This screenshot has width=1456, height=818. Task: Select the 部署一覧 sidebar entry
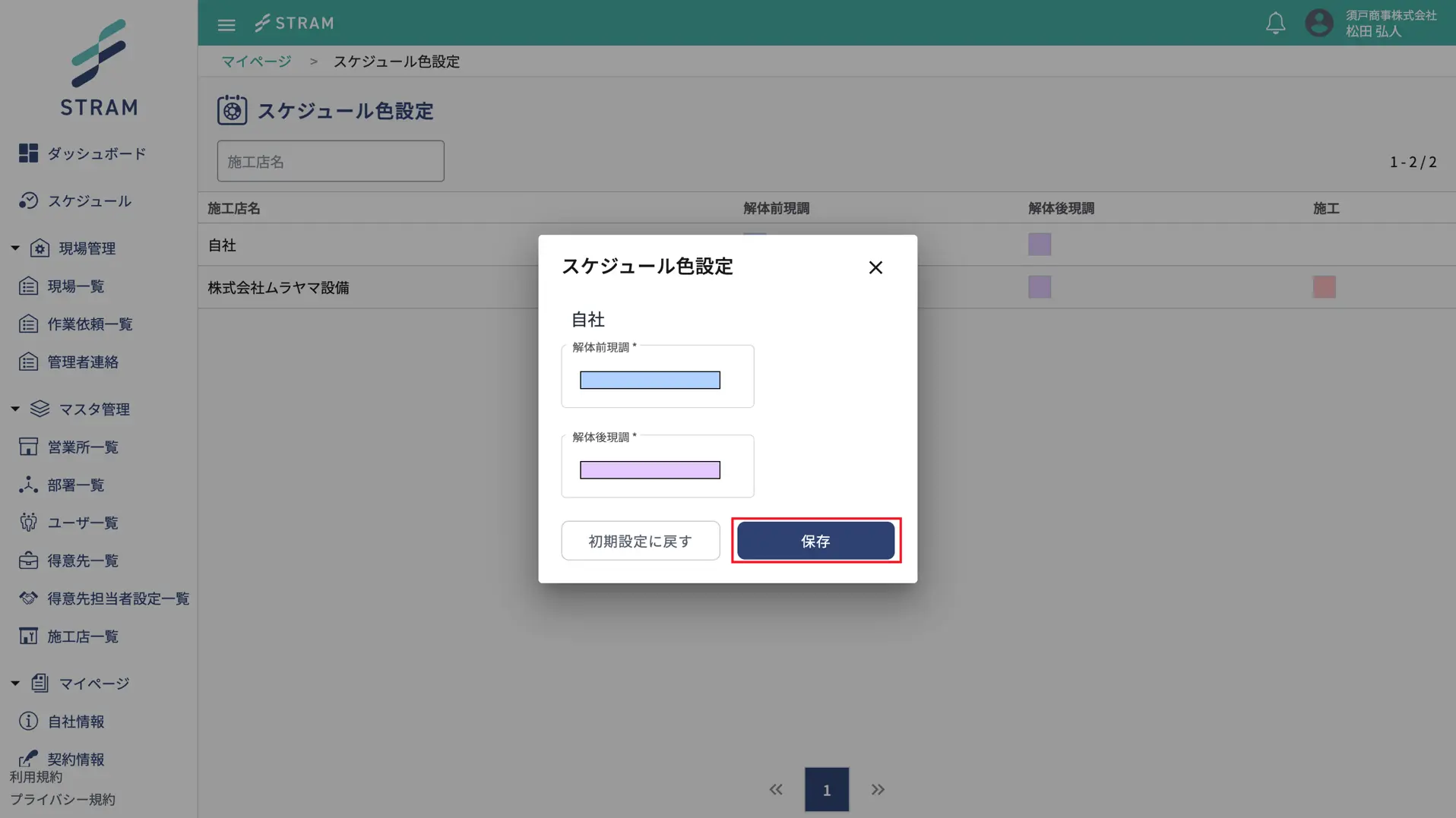pyautogui.click(x=28, y=485)
